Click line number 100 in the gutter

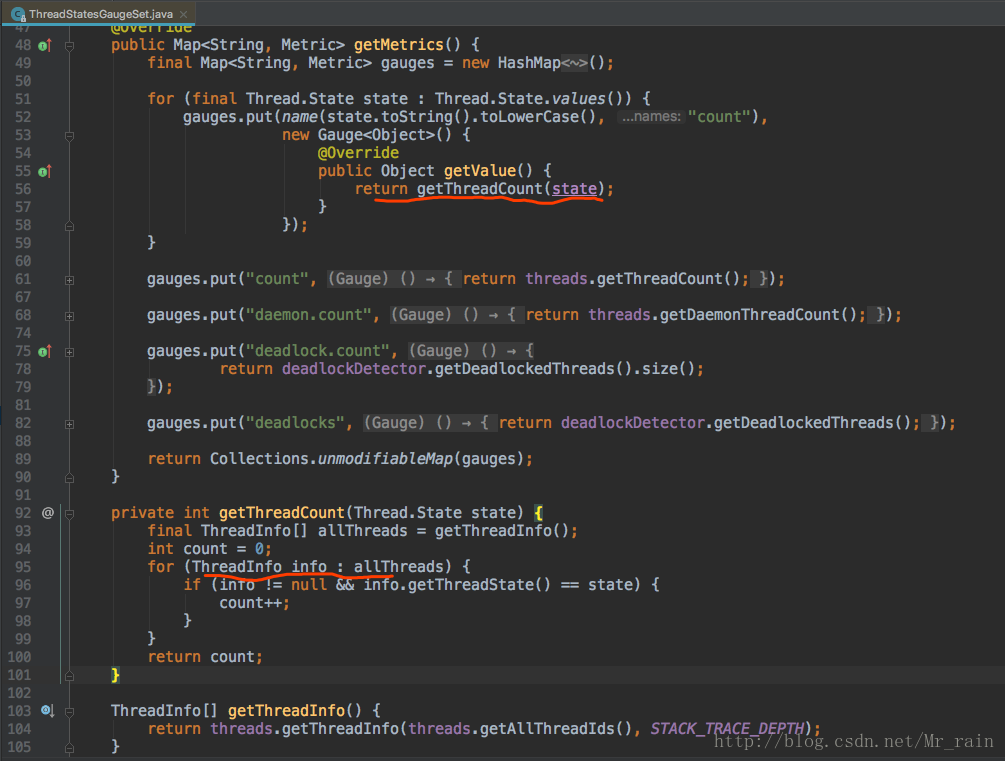point(19,657)
